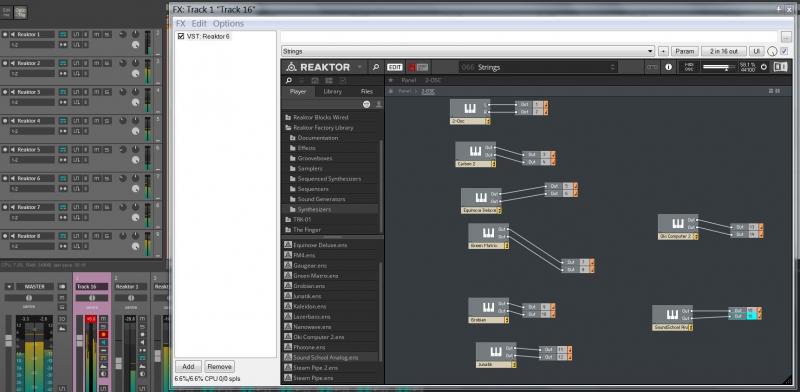This screenshot has width=800, height=392.
Task: Toggle the sidebar layout icon in the Reaktor header
Action: pos(780,67)
